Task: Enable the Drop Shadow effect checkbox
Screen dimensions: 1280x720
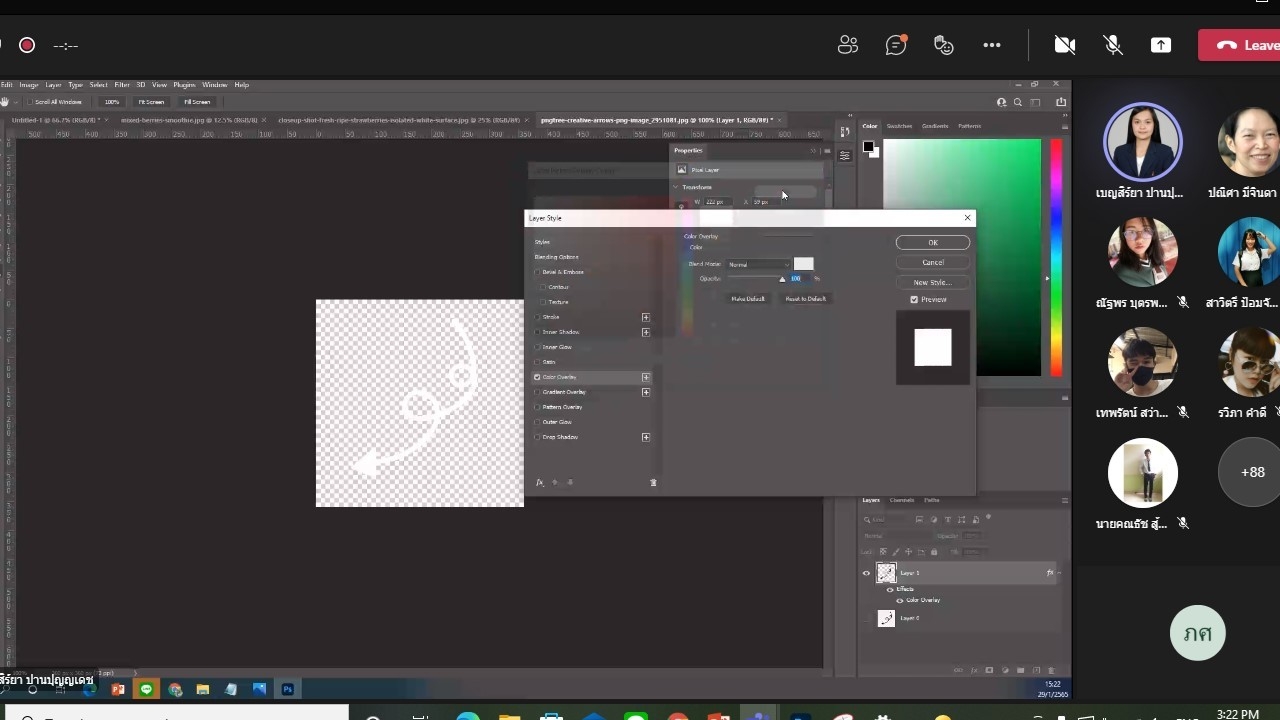Action: tap(537, 437)
